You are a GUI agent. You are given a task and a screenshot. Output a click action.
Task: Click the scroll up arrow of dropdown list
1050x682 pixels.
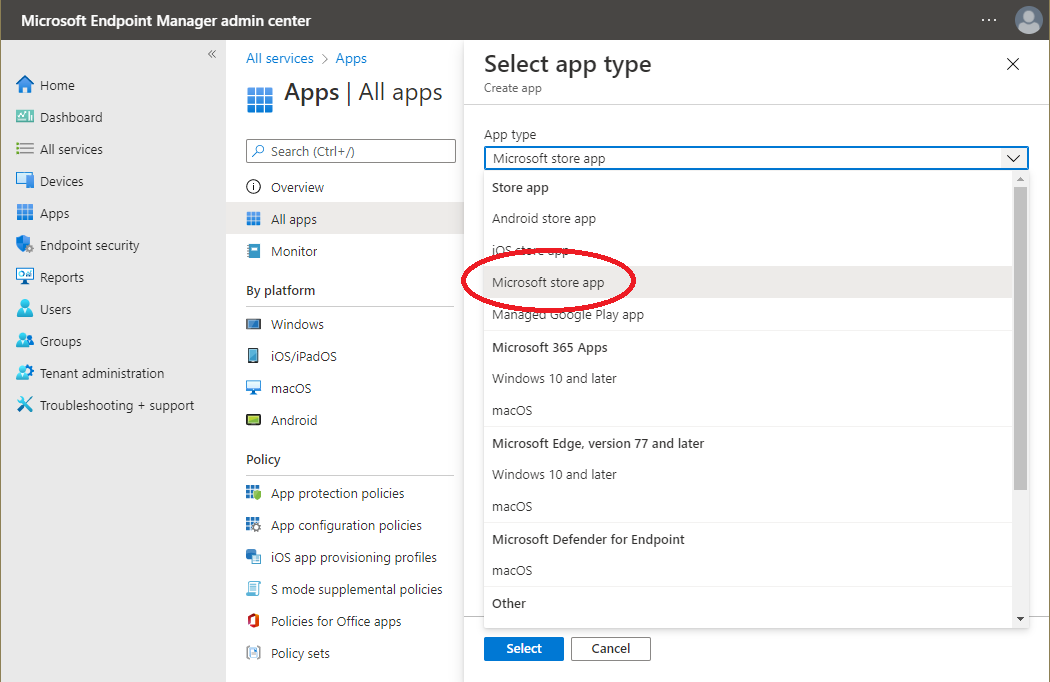pos(1021,179)
